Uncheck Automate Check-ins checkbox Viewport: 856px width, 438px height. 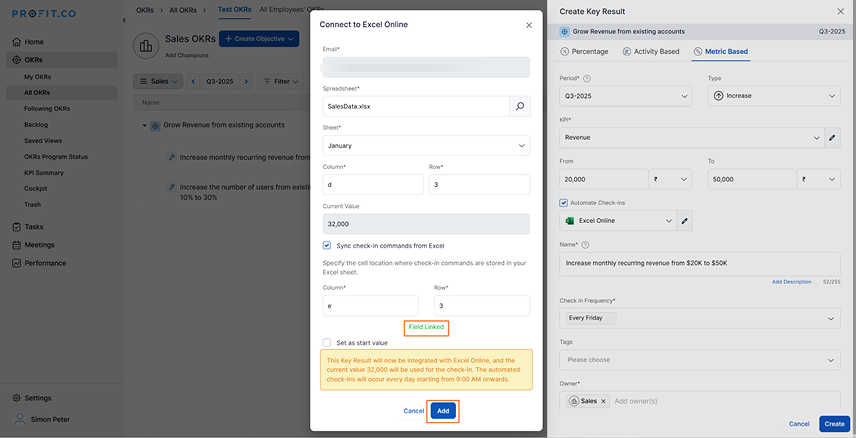pyautogui.click(x=563, y=203)
